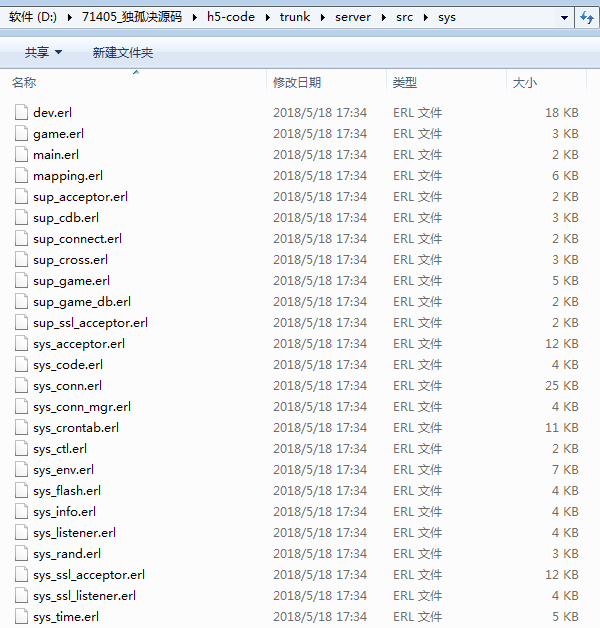Viewport: 600px width, 628px height.
Task: Click the refresh icon beside address bar
Action: click(x=587, y=17)
